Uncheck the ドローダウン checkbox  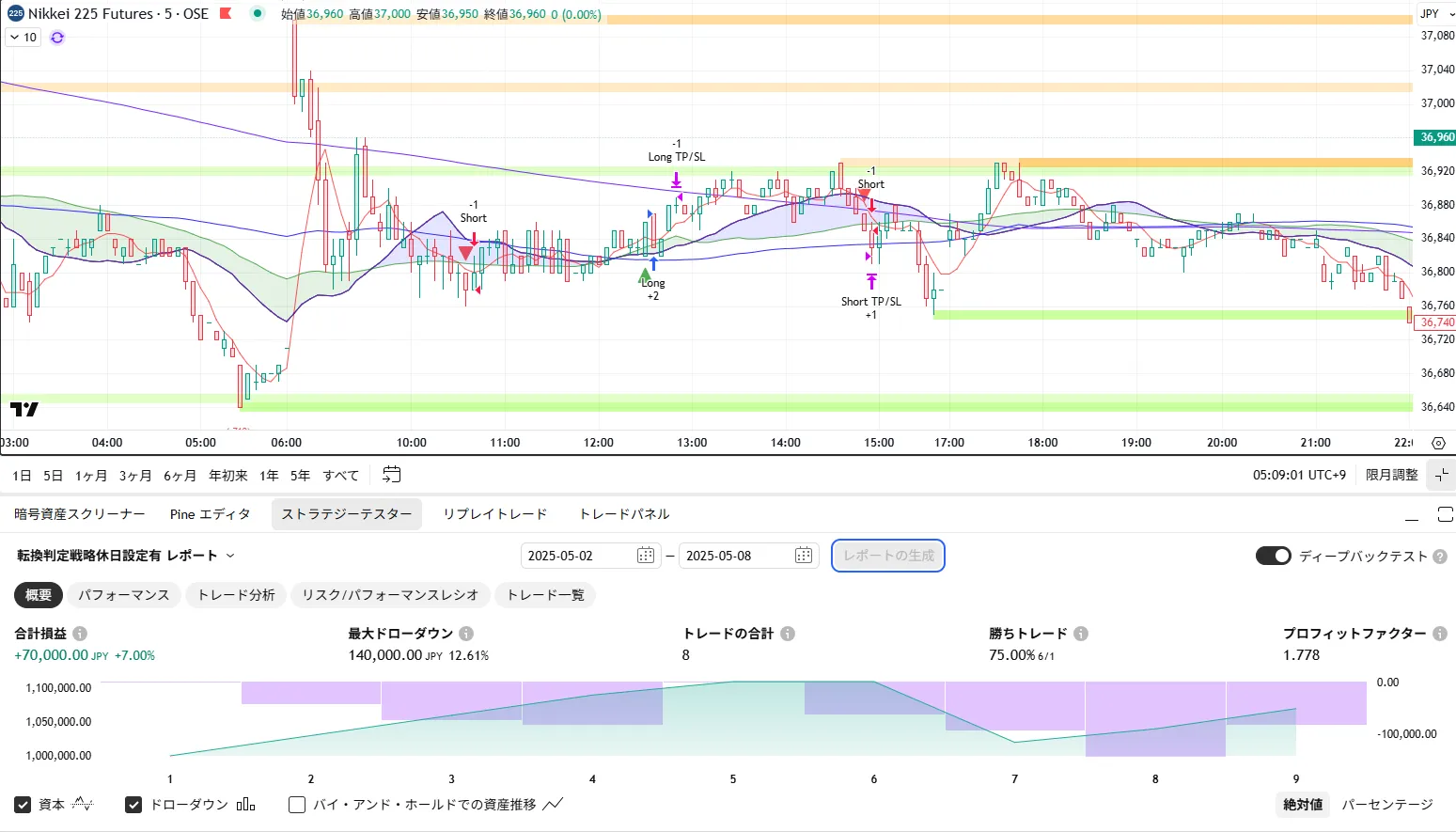133,805
